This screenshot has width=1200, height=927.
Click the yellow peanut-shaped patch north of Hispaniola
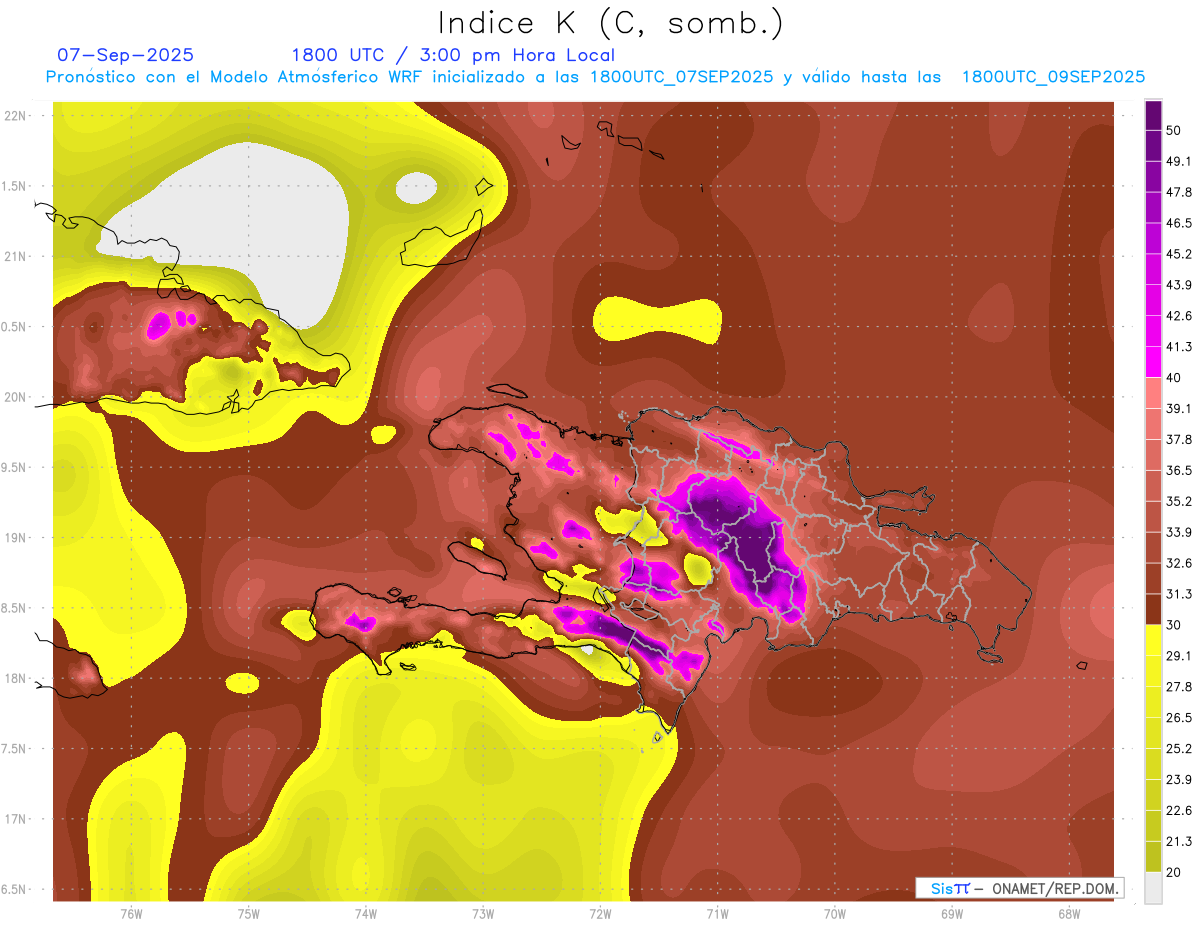[x=657, y=320]
